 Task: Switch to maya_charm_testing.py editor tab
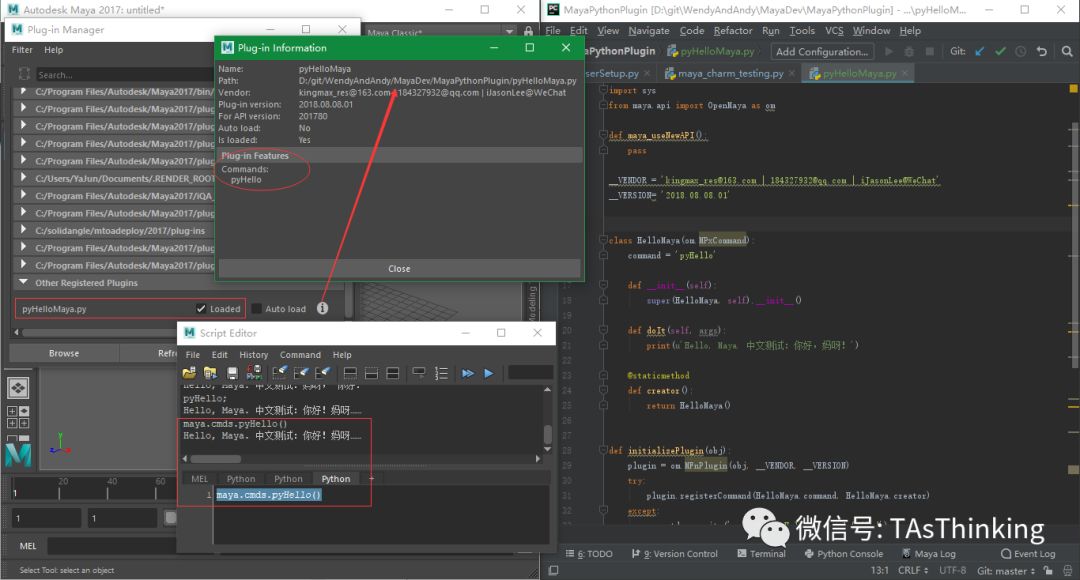730,73
